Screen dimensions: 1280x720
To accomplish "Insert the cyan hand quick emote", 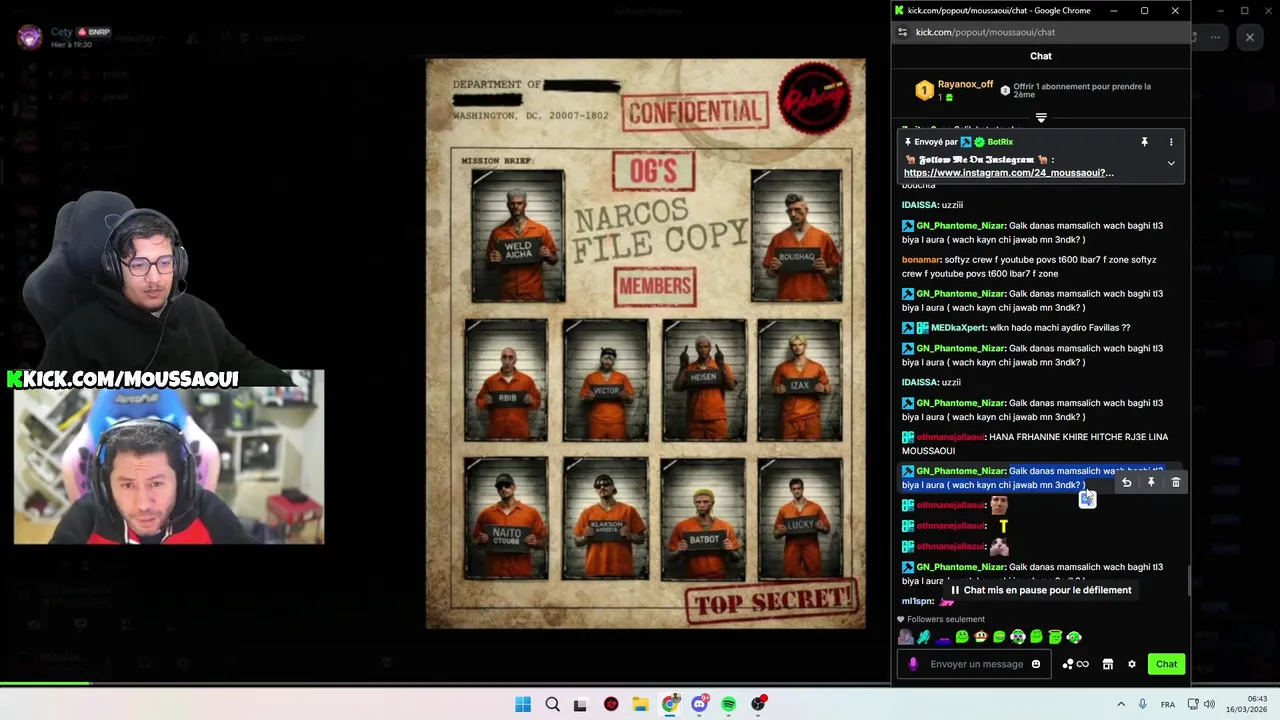I will coord(924,637).
